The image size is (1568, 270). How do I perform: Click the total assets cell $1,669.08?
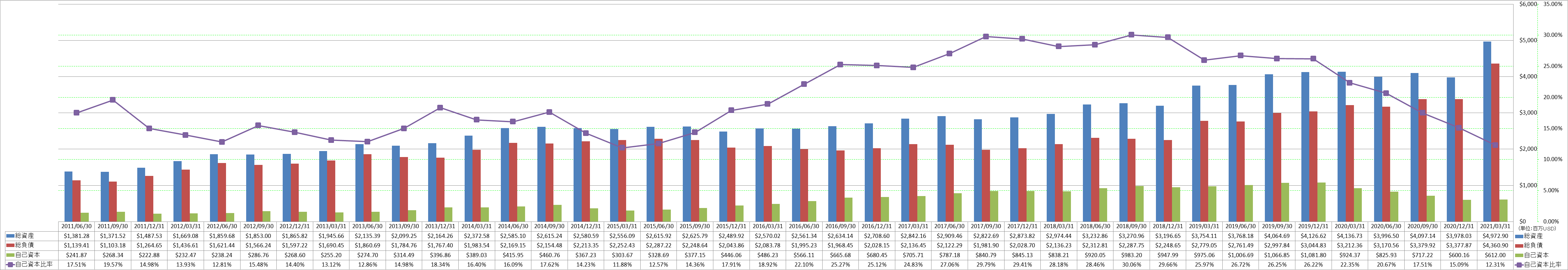(x=186, y=235)
